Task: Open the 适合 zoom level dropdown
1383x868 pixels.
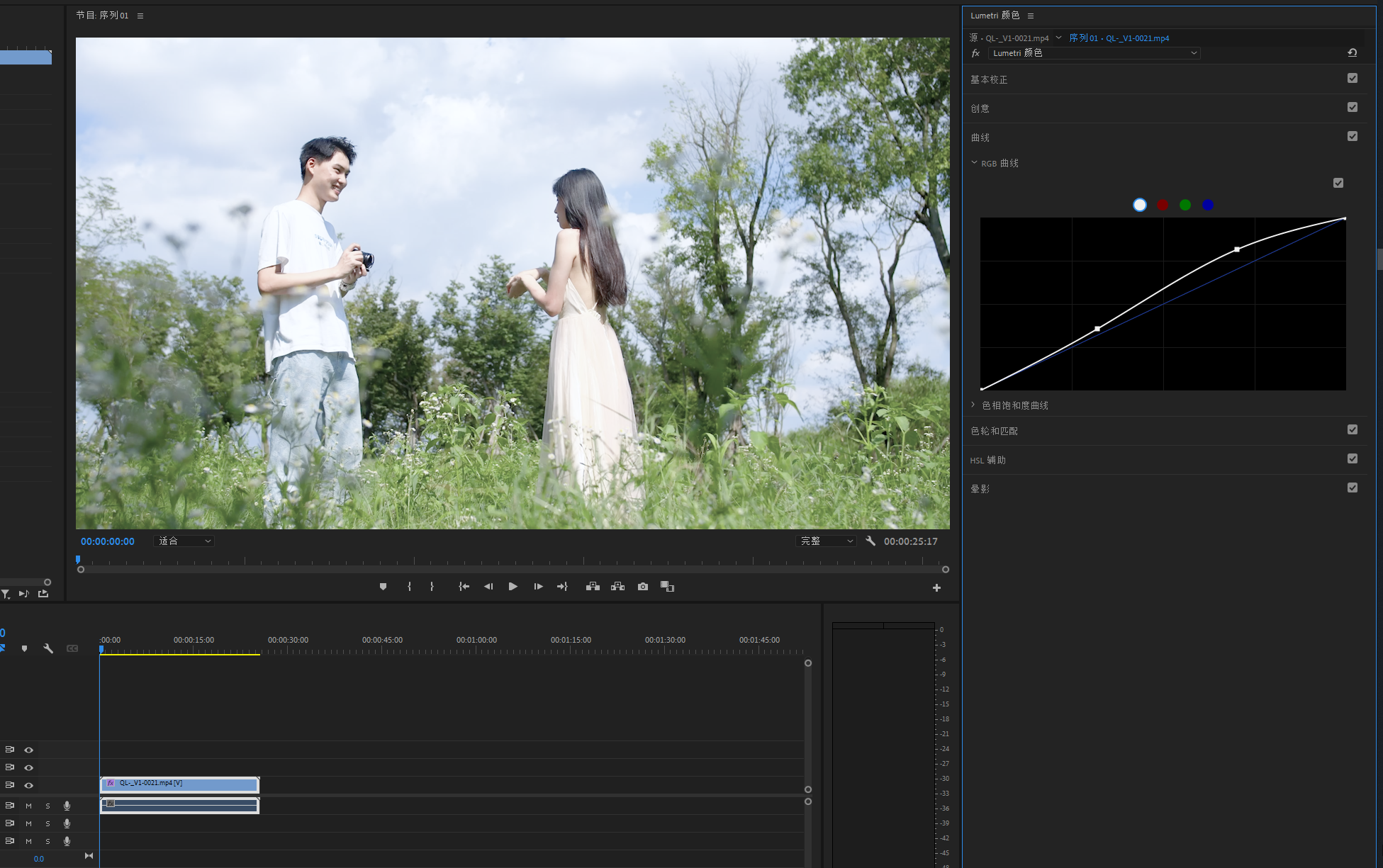Action: click(x=184, y=541)
